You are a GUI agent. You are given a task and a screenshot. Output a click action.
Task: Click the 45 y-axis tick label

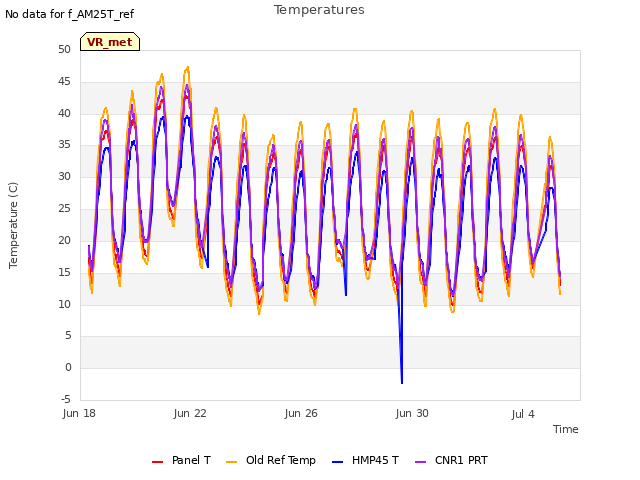coord(64,82)
